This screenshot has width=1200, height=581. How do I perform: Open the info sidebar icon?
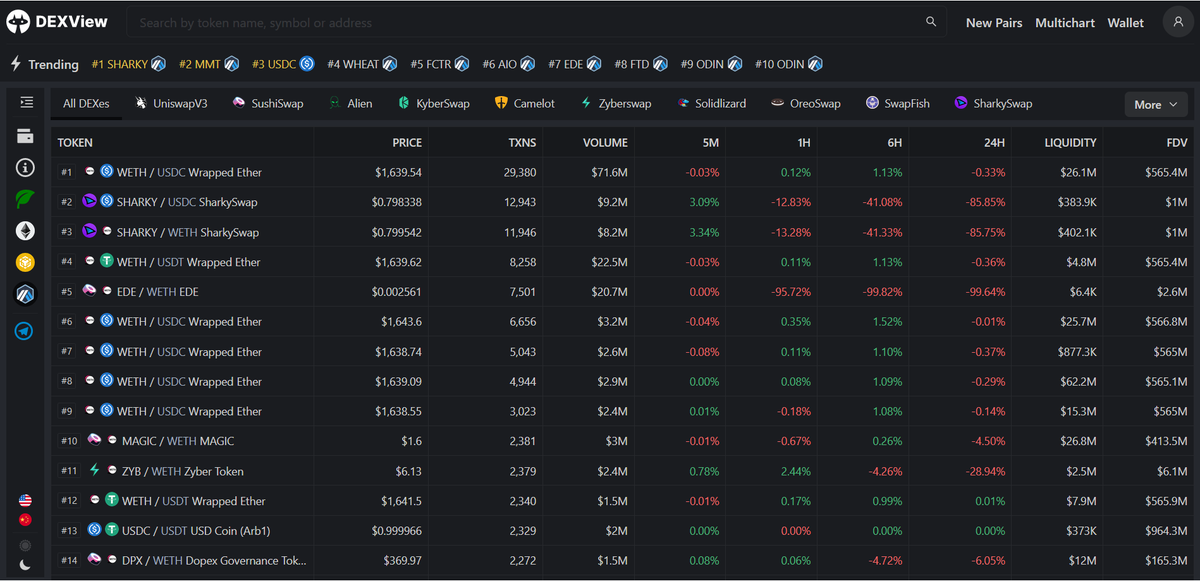click(25, 168)
